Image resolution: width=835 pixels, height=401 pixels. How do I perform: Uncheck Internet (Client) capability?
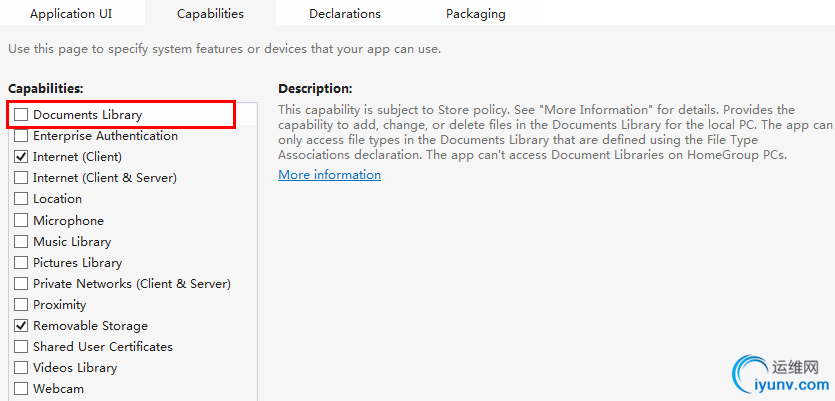click(x=21, y=157)
